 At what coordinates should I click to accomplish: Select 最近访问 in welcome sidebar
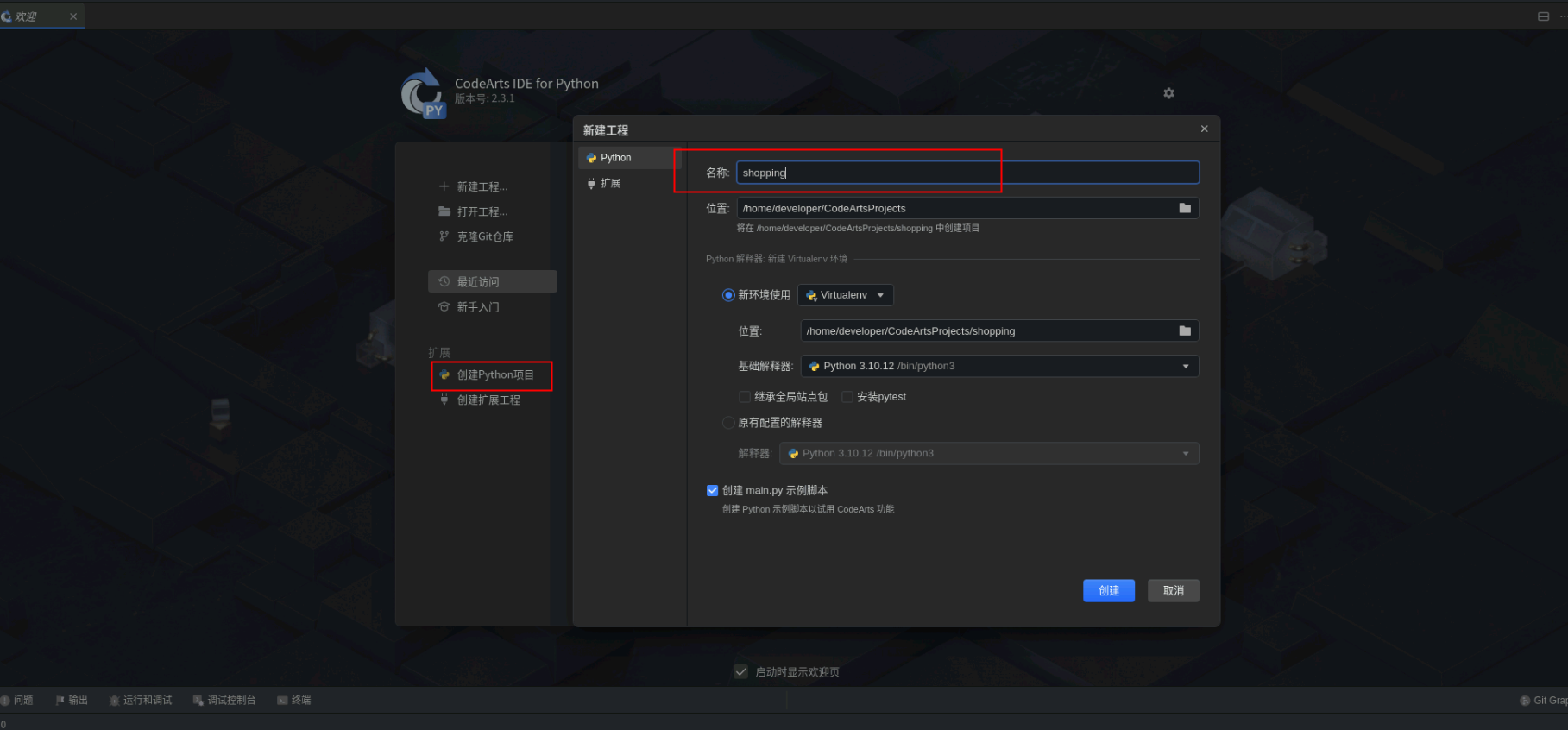click(x=493, y=282)
